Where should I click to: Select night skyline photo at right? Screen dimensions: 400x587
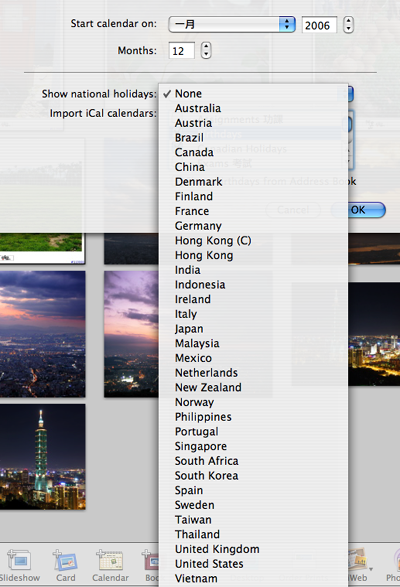click(374, 334)
